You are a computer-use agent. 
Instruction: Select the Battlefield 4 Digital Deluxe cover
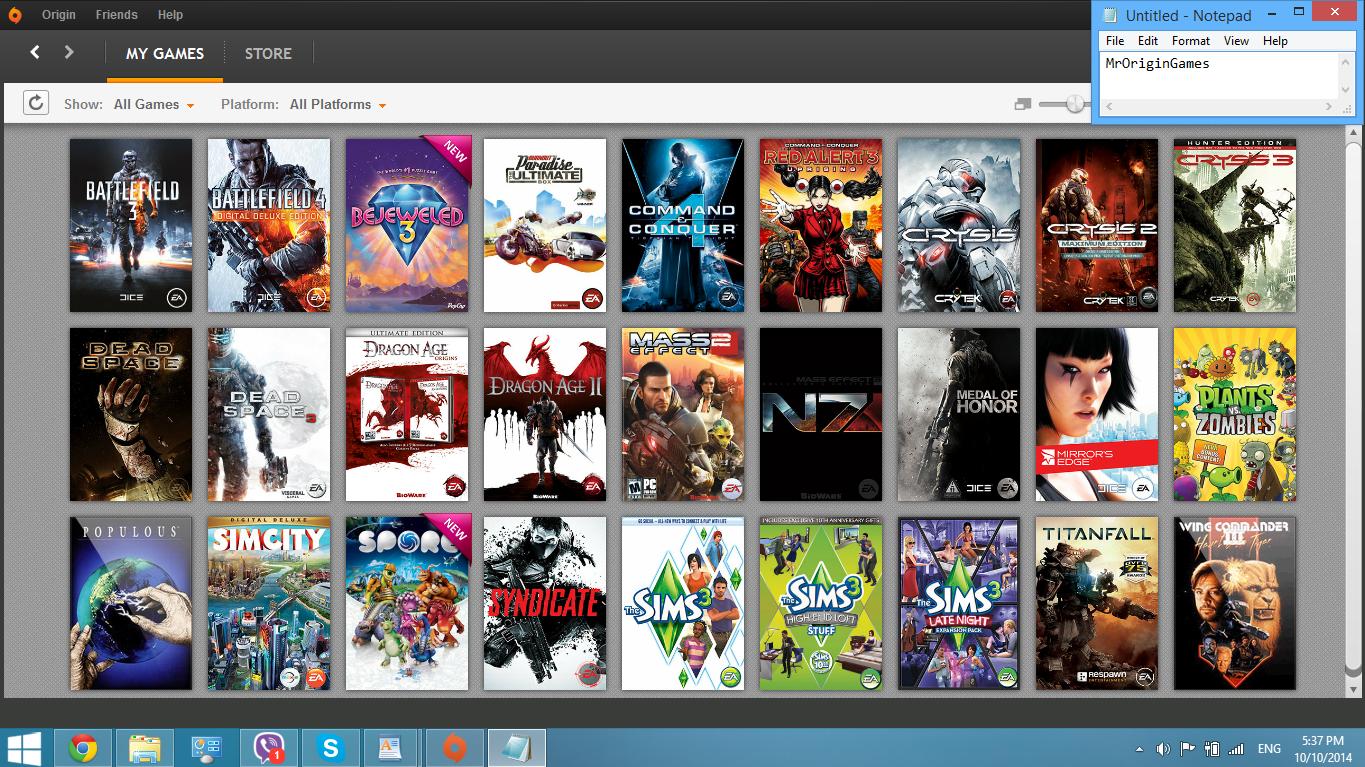tap(269, 225)
